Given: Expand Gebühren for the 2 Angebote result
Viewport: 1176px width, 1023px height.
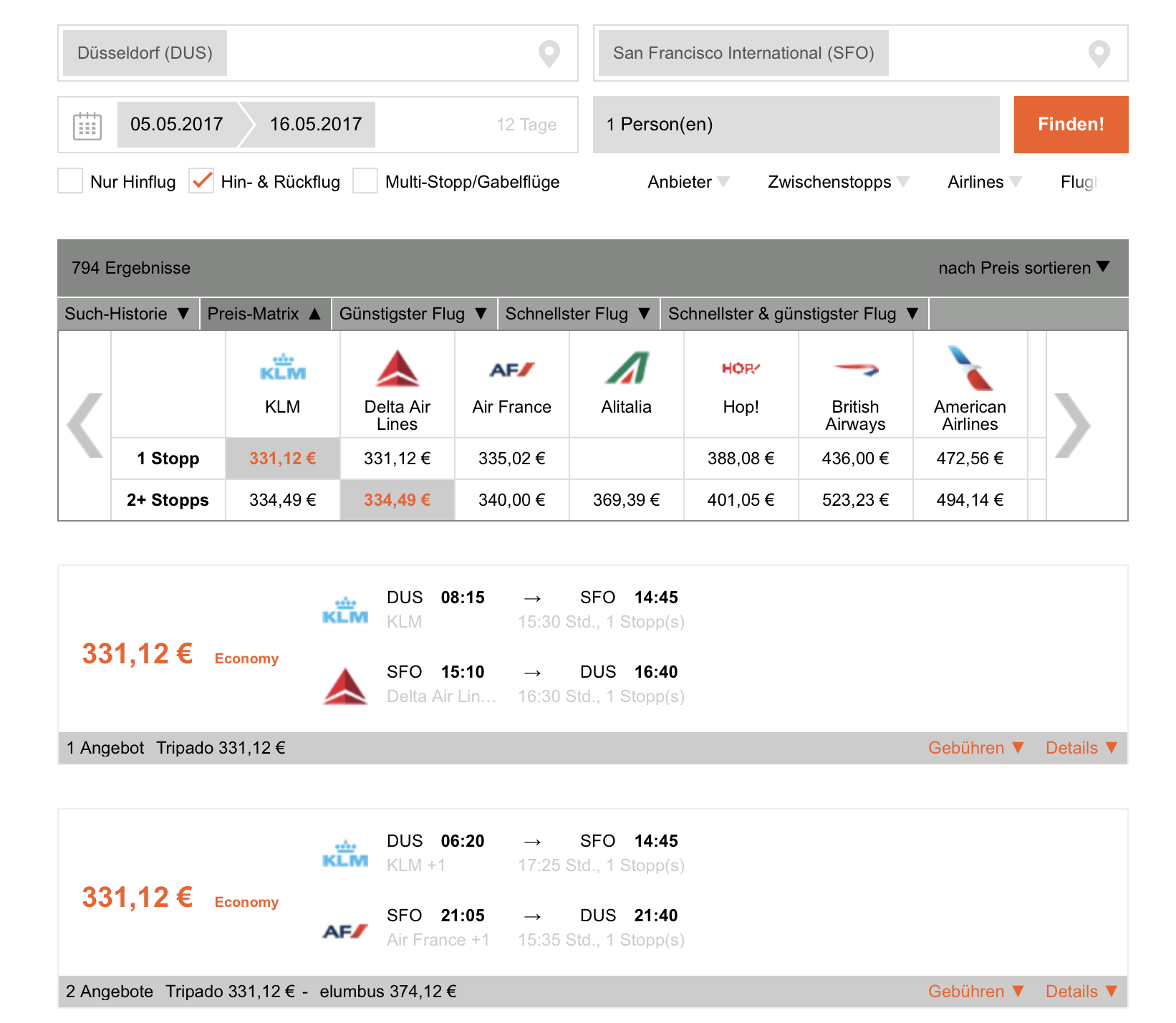Looking at the screenshot, I should click(x=976, y=991).
